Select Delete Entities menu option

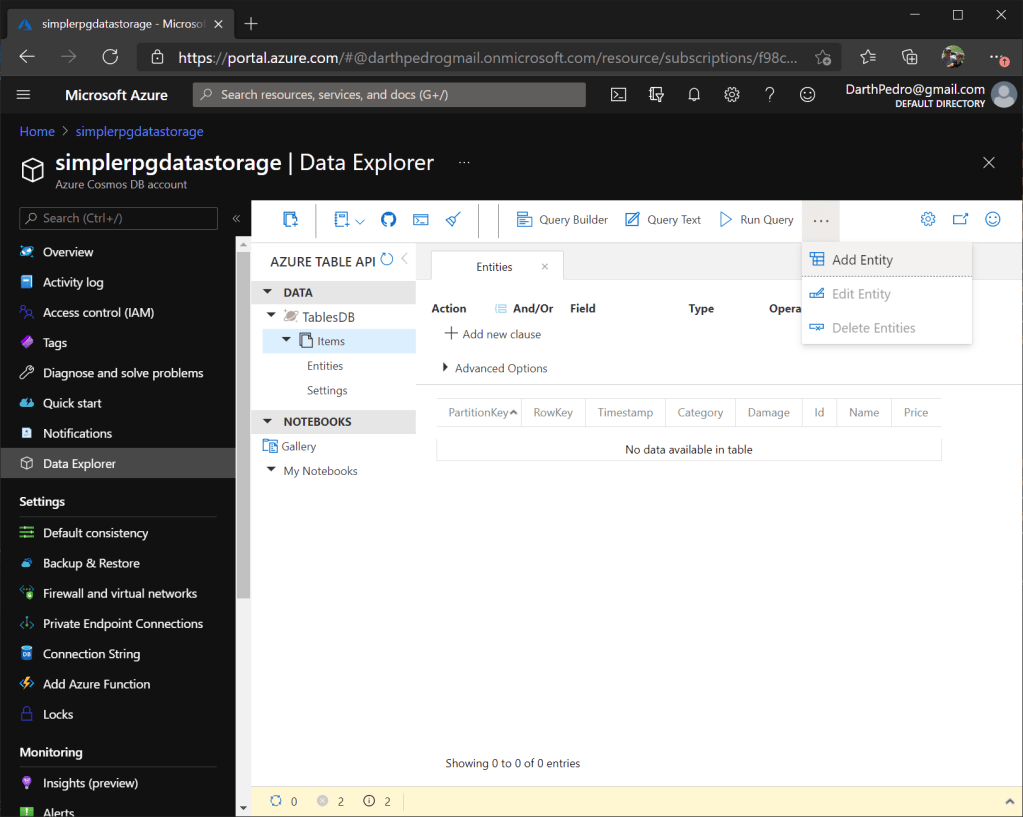click(874, 327)
